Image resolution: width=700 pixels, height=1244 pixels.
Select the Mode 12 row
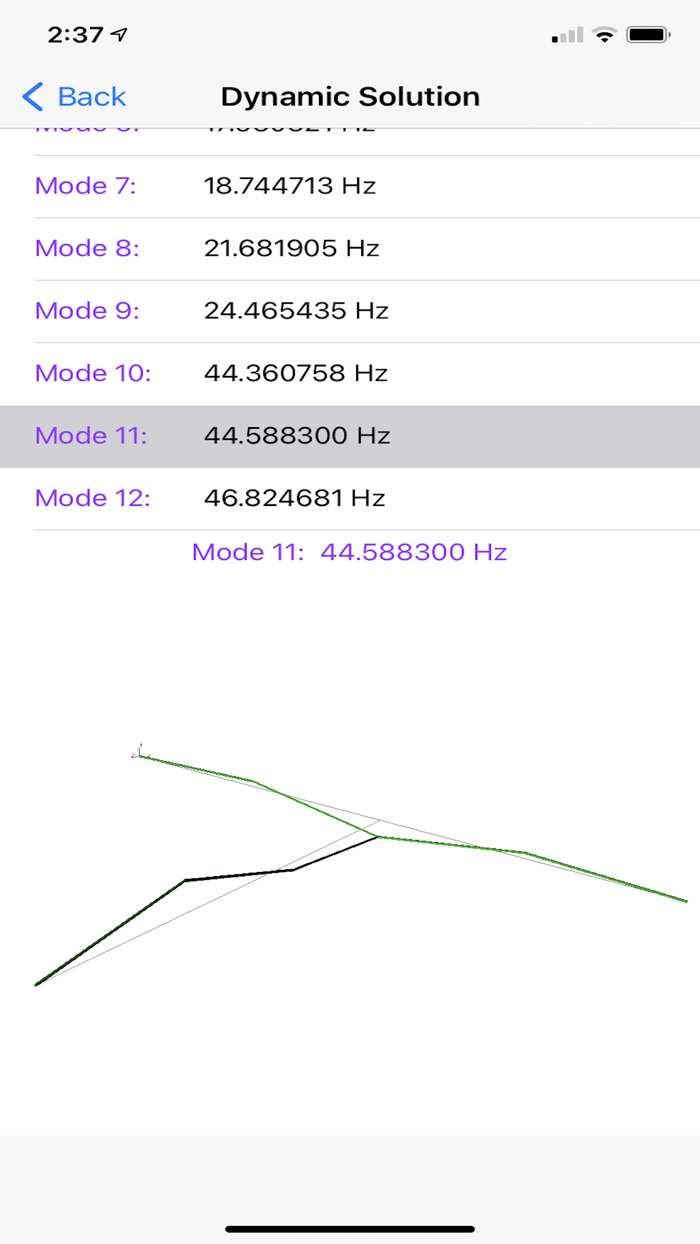click(350, 498)
